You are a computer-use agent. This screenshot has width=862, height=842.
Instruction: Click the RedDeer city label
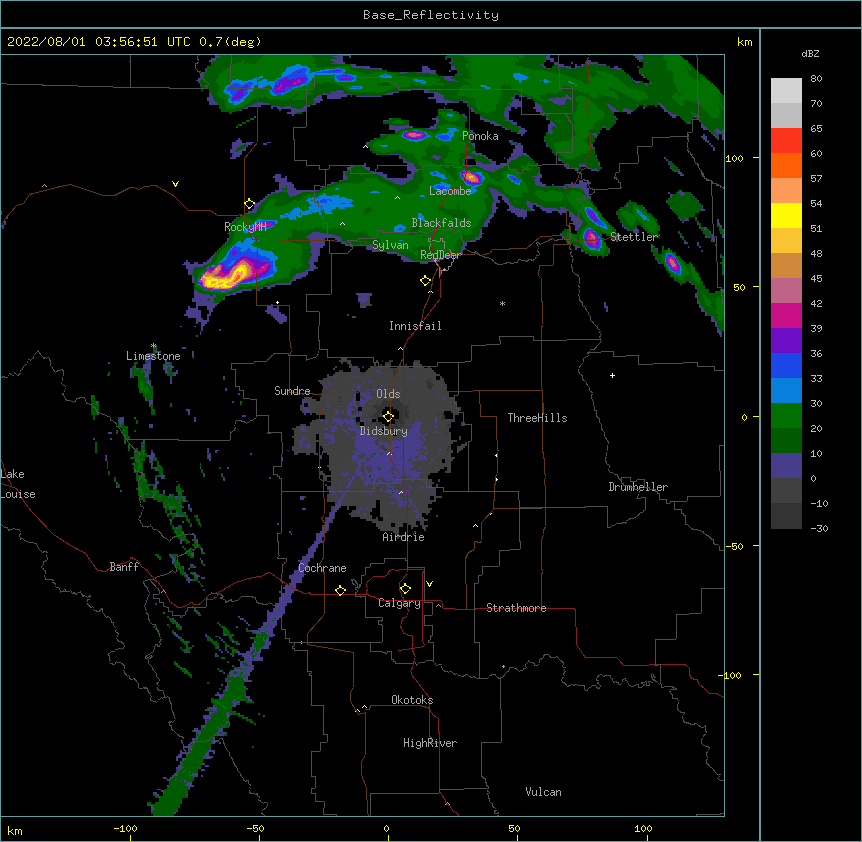(440, 255)
